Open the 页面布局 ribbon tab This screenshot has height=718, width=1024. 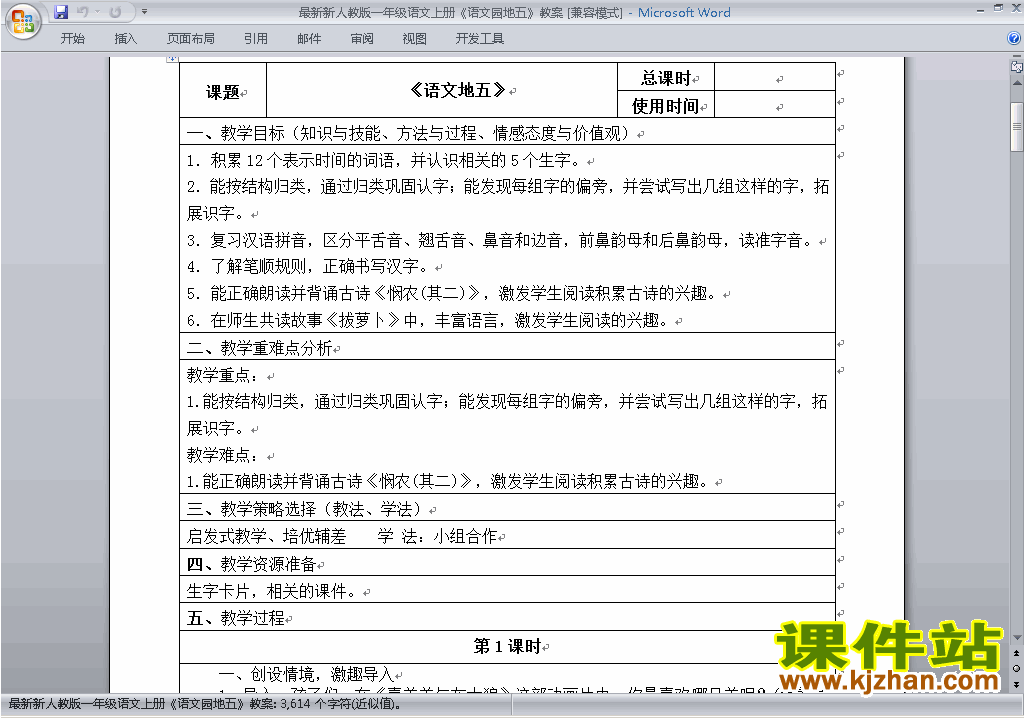pyautogui.click(x=191, y=39)
